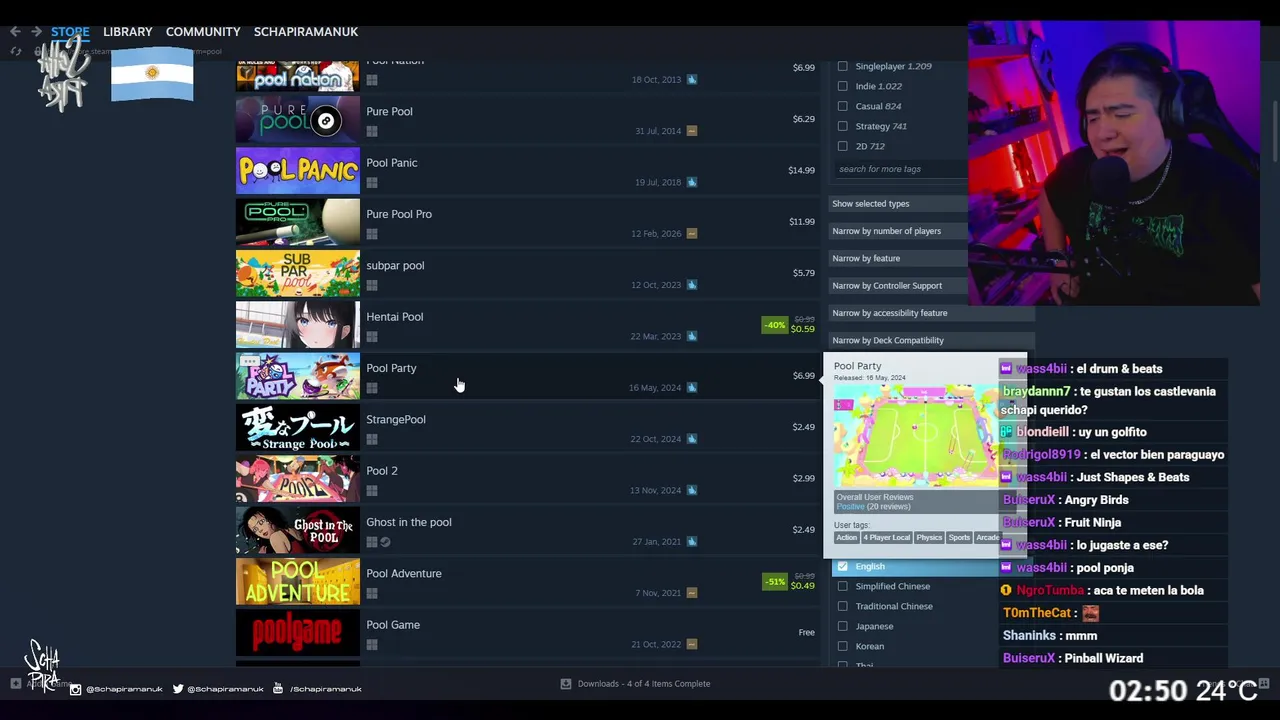Click the positive review icon for Pool 2
Screen dimensions: 1280x720
click(691, 490)
